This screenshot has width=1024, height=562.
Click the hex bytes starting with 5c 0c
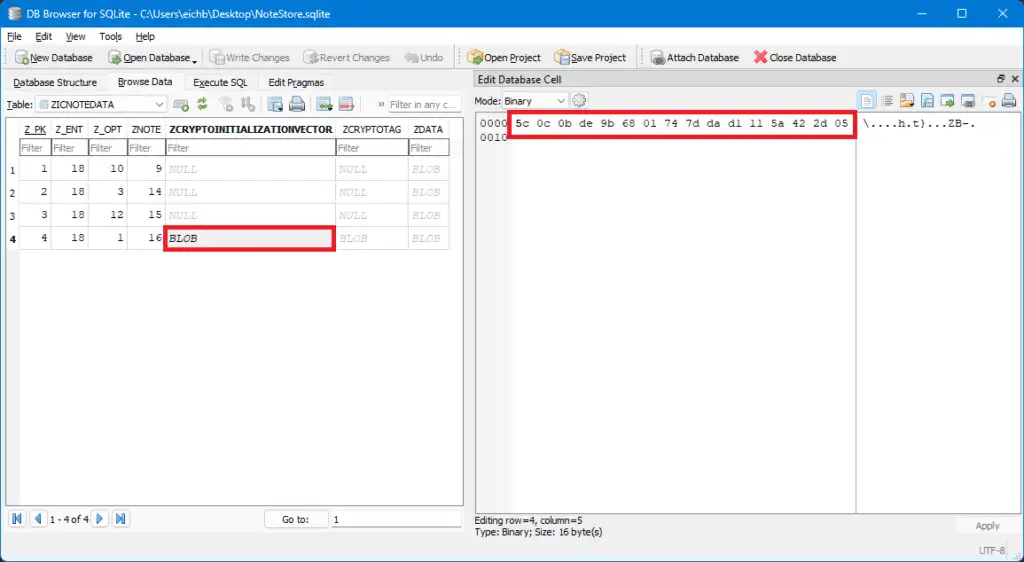(681, 123)
